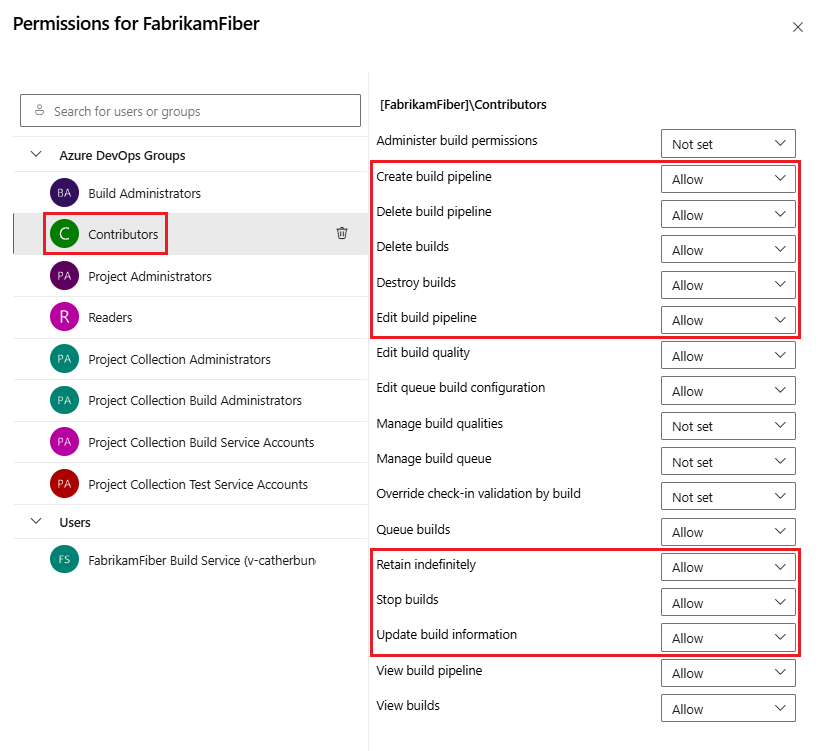The width and height of the screenshot is (821, 751).
Task: Open Delete builds permission dropdown
Action: pyautogui.click(x=728, y=249)
